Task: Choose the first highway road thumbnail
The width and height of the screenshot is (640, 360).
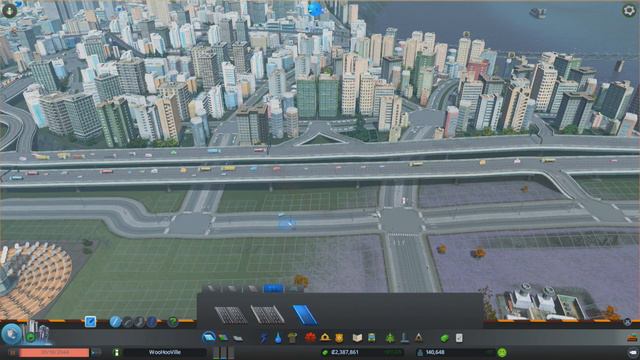Action: tap(231, 315)
